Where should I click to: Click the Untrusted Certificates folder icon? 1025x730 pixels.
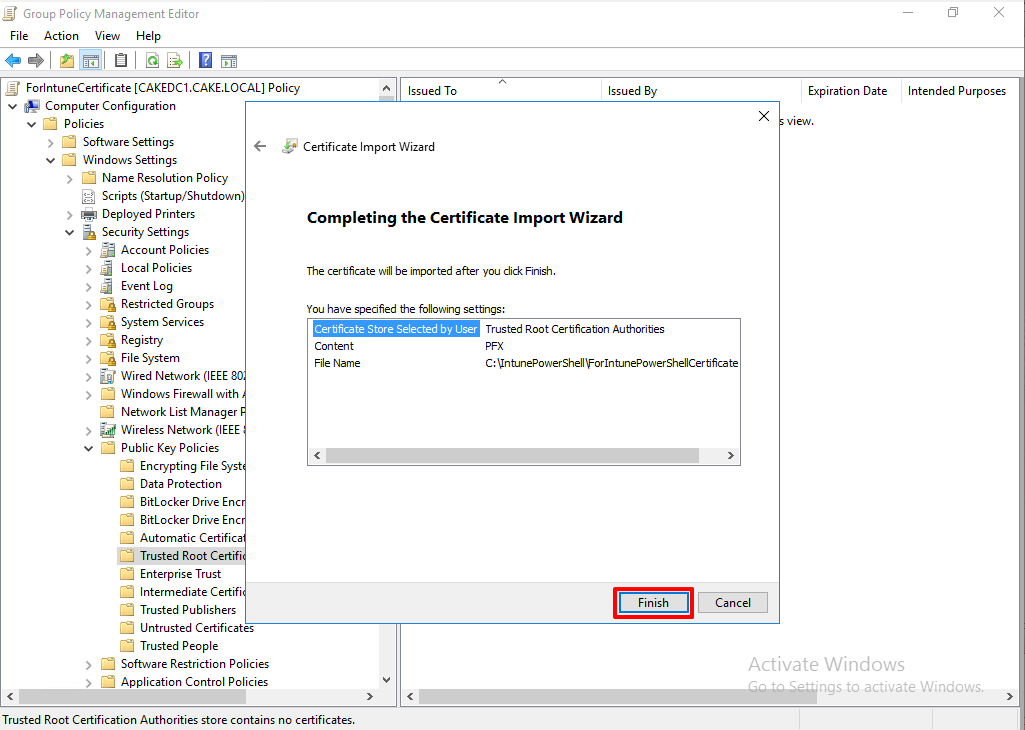(x=127, y=627)
